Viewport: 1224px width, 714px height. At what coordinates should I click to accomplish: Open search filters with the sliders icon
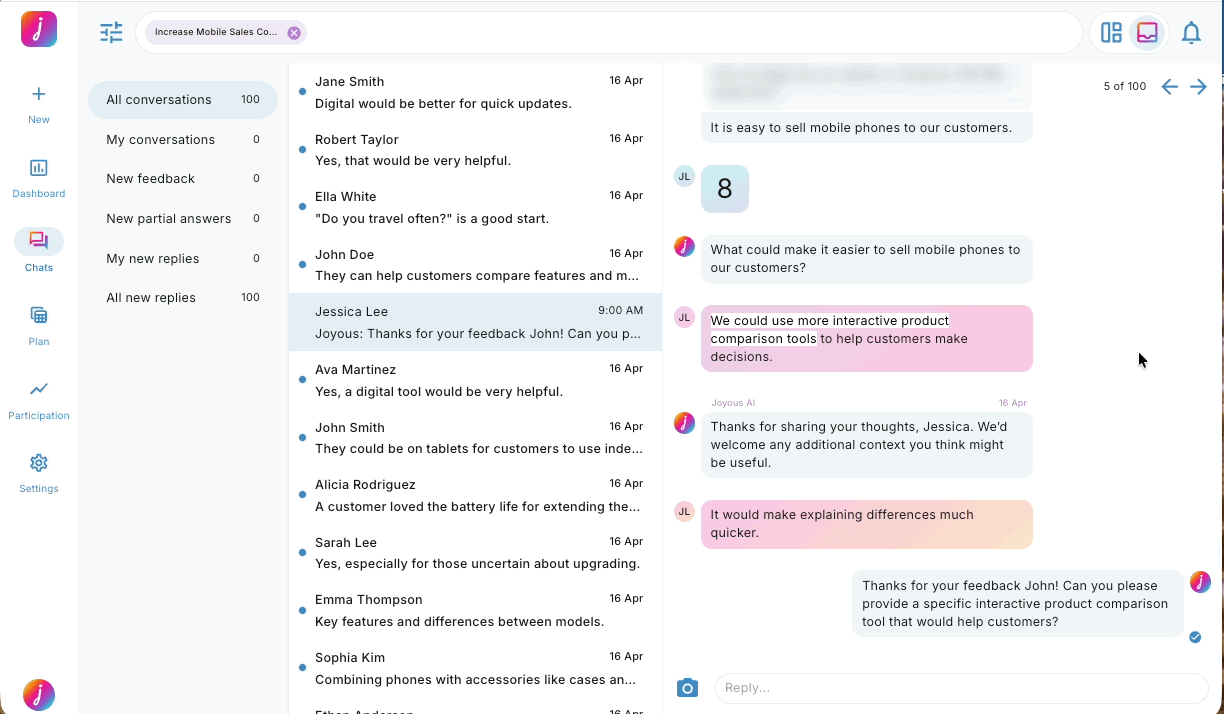[x=111, y=32]
